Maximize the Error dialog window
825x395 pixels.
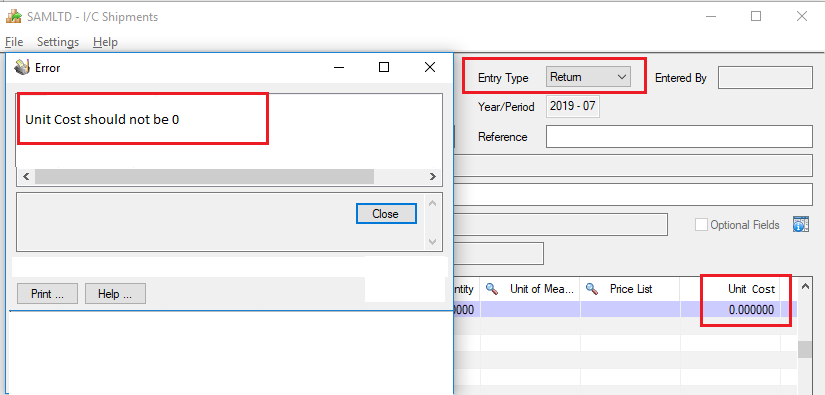[384, 67]
